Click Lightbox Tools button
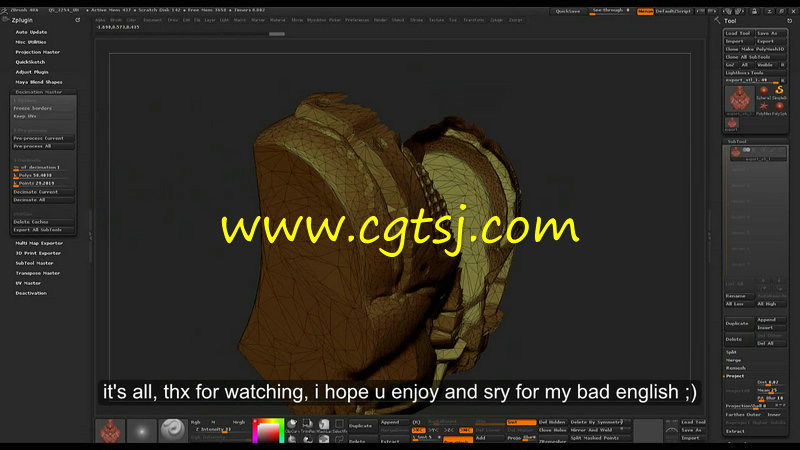 tap(755, 73)
